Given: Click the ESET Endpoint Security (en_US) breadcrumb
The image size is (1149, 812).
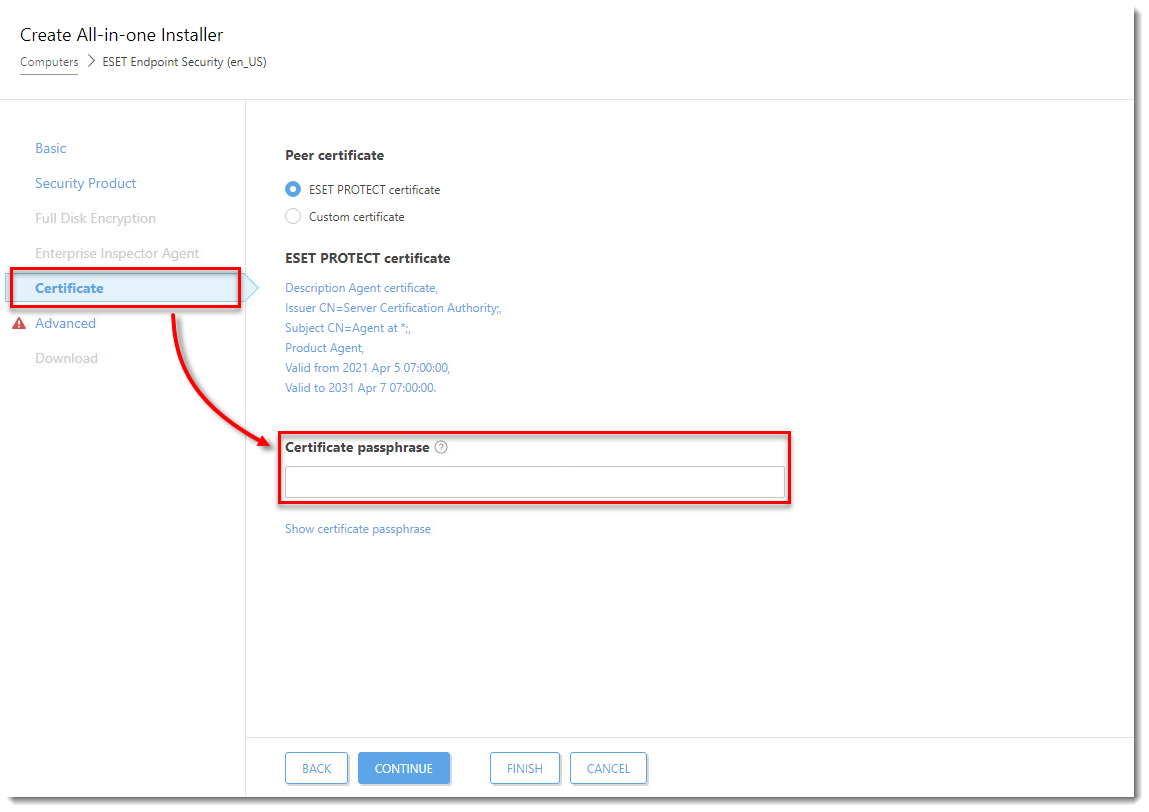Looking at the screenshot, I should pyautogui.click(x=184, y=62).
